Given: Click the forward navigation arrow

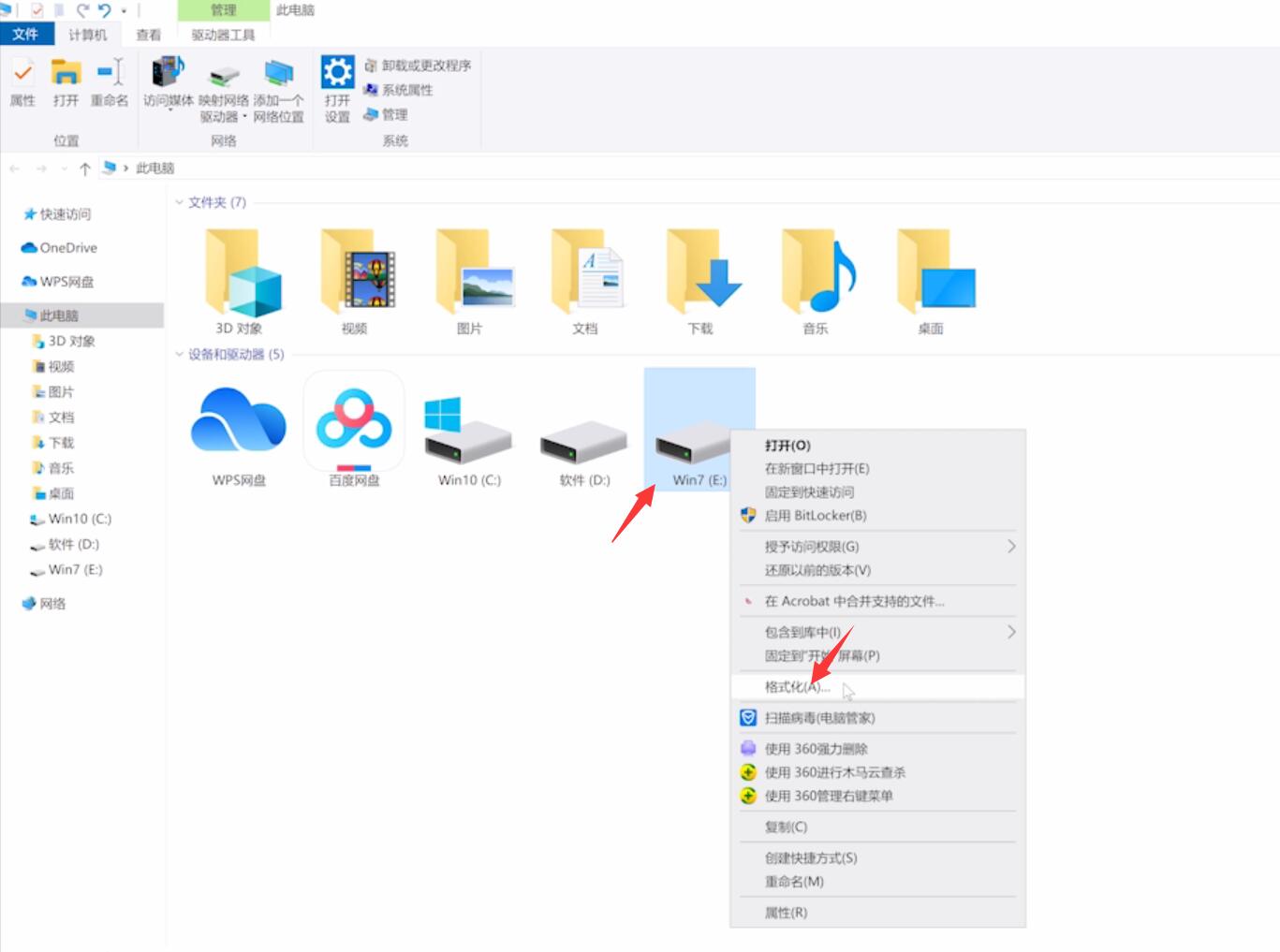Looking at the screenshot, I should (x=41, y=168).
